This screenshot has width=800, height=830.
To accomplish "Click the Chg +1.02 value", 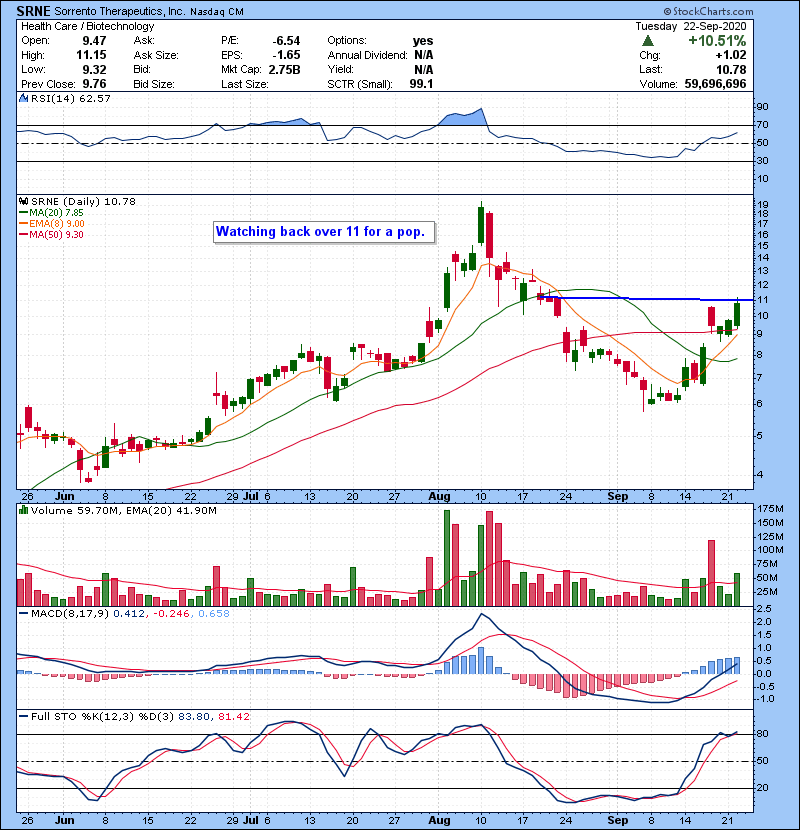I will [731, 55].
